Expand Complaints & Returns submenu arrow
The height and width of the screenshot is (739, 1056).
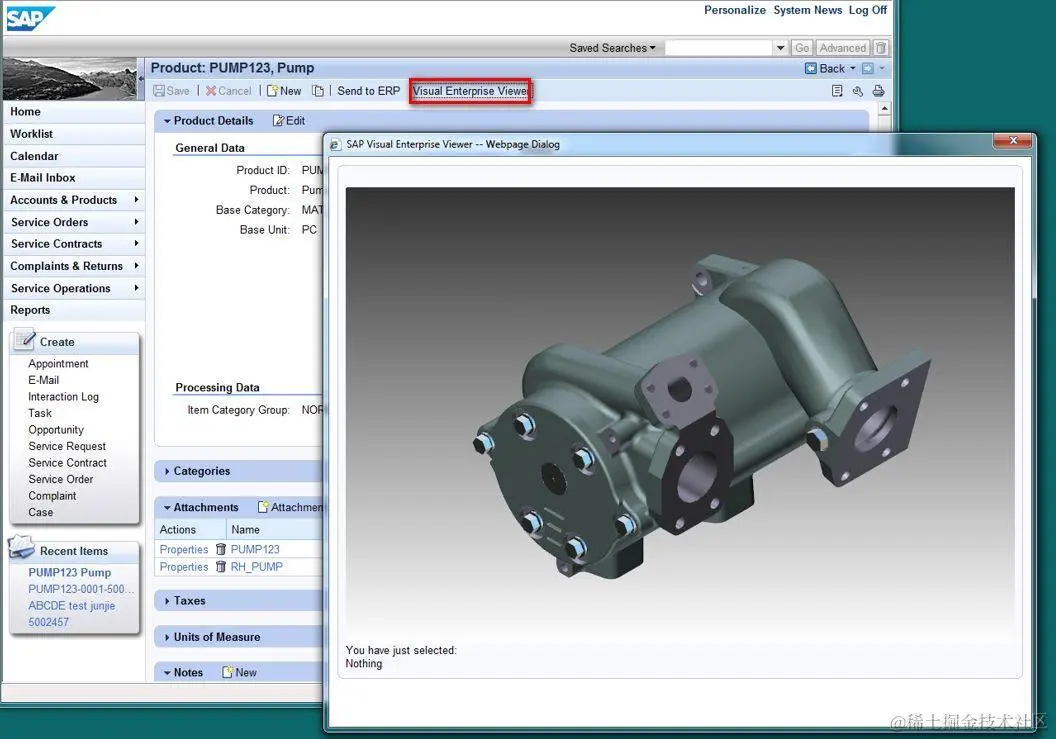pos(136,265)
